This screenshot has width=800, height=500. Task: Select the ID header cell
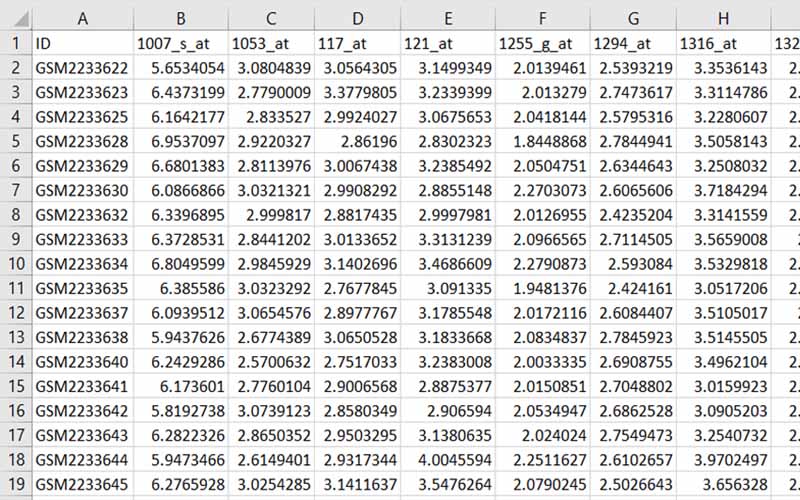pyautogui.click(x=82, y=43)
